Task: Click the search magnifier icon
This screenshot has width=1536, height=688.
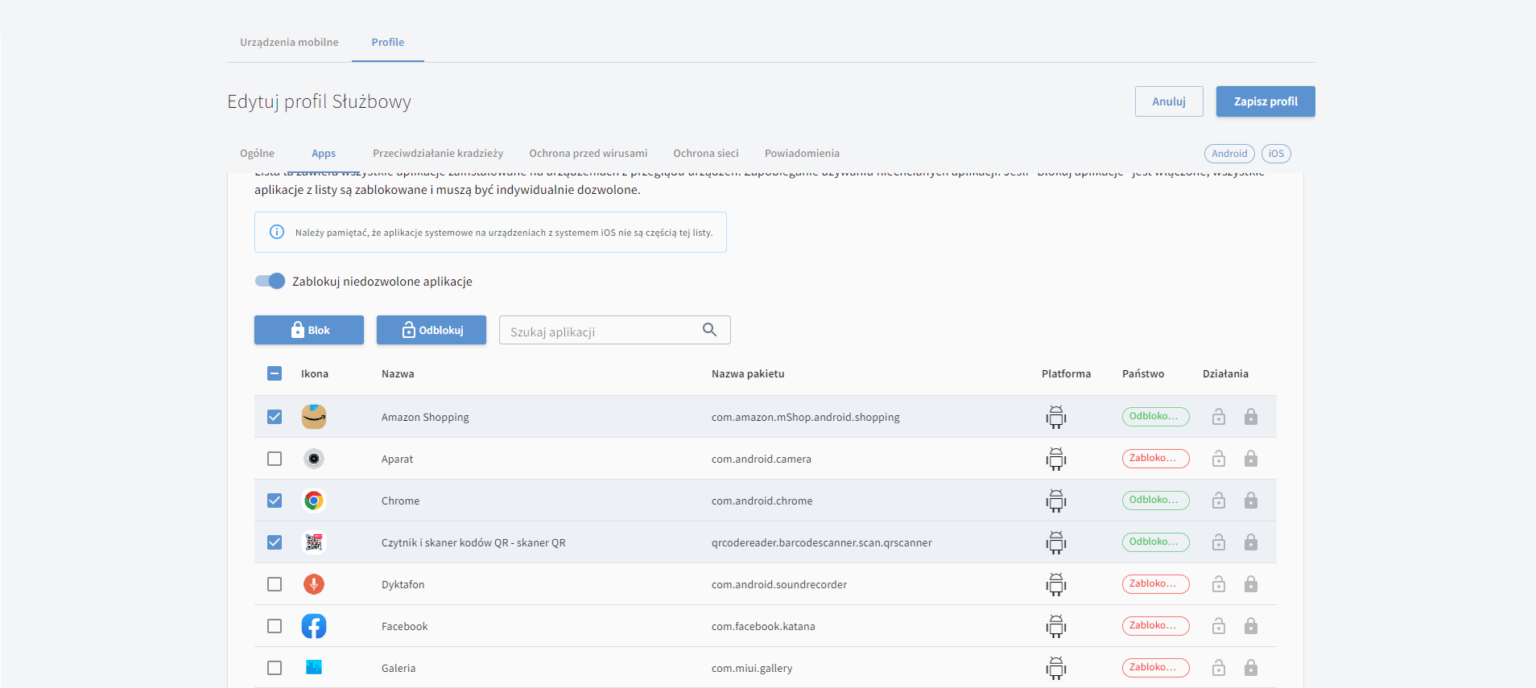Action: click(x=710, y=330)
